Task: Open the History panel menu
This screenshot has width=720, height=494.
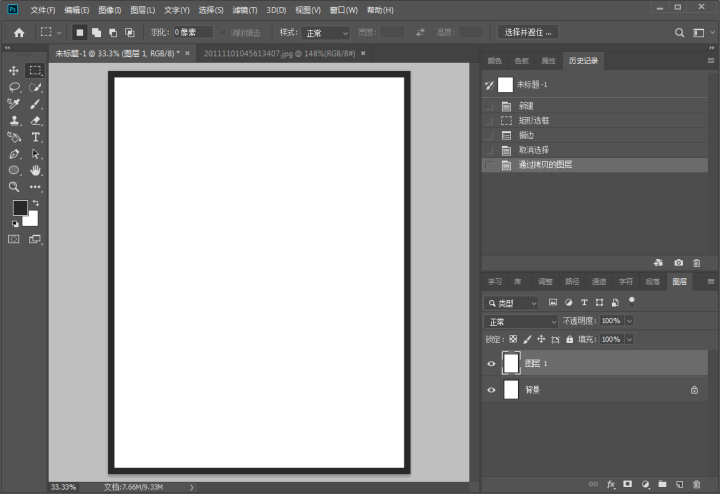Action: pyautogui.click(x=711, y=61)
